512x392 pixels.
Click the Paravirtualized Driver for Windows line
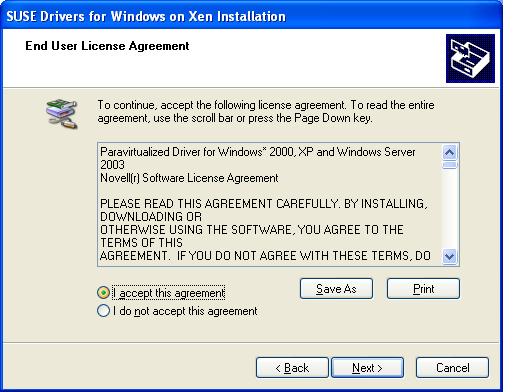coord(258,152)
